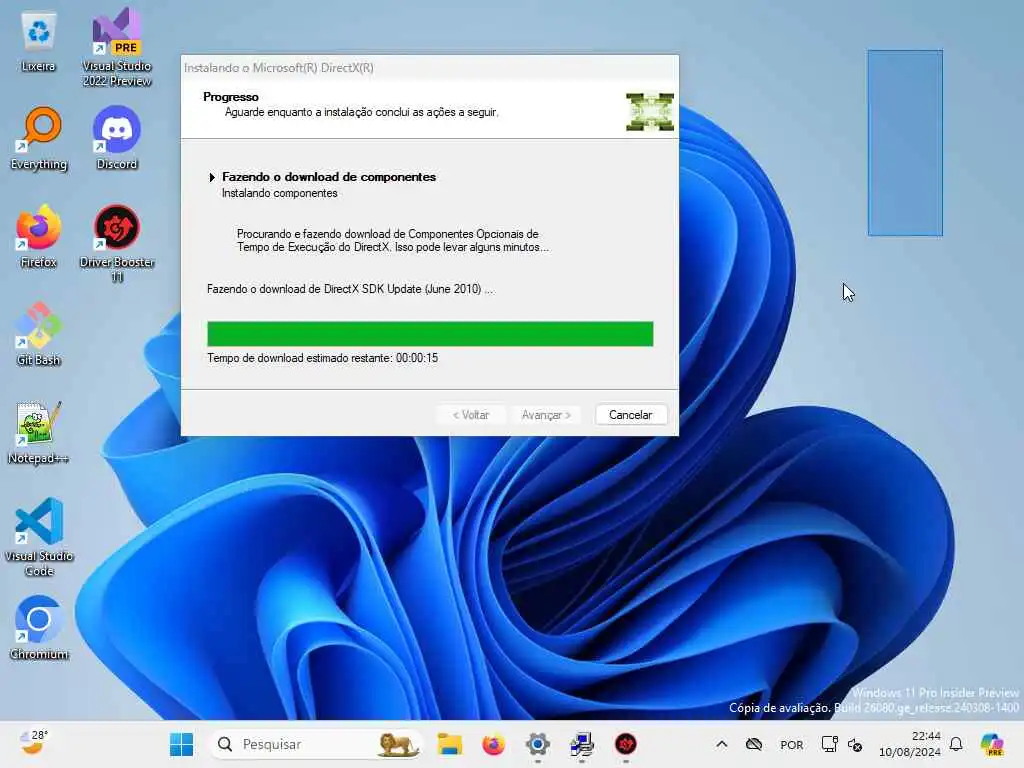1024x768 pixels.
Task: Click the OneDrive cloud tray icon
Action: [754, 744]
